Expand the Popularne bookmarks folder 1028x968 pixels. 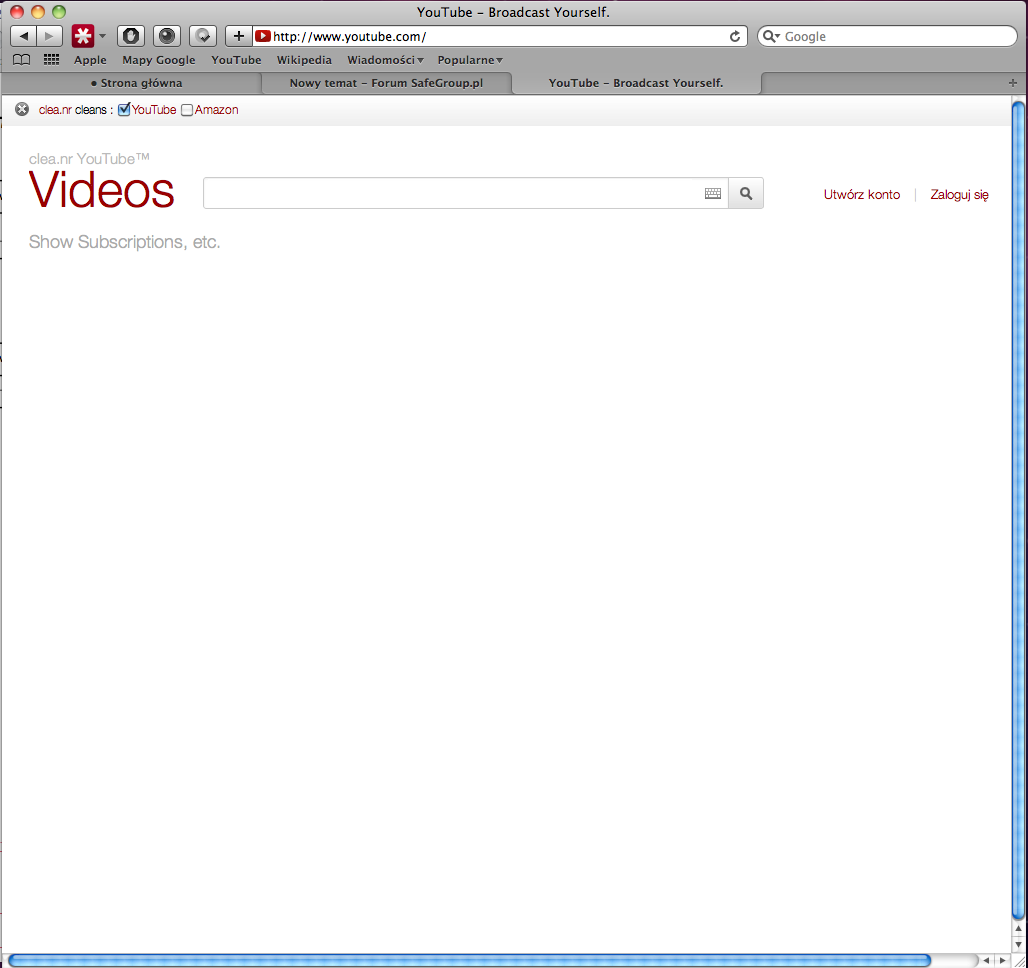click(470, 60)
